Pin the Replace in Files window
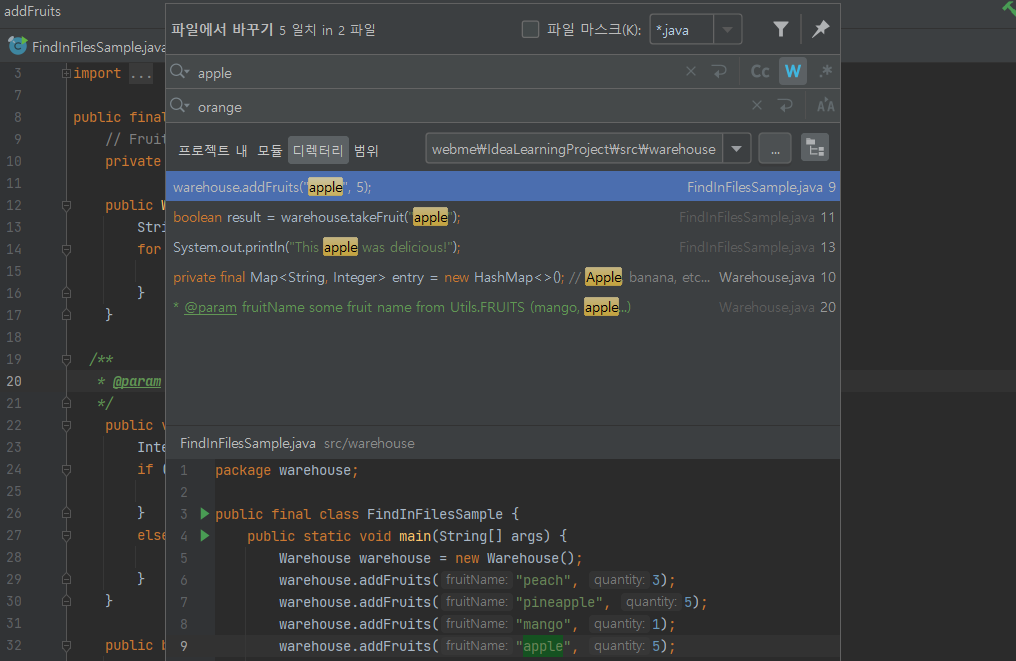 point(821,29)
